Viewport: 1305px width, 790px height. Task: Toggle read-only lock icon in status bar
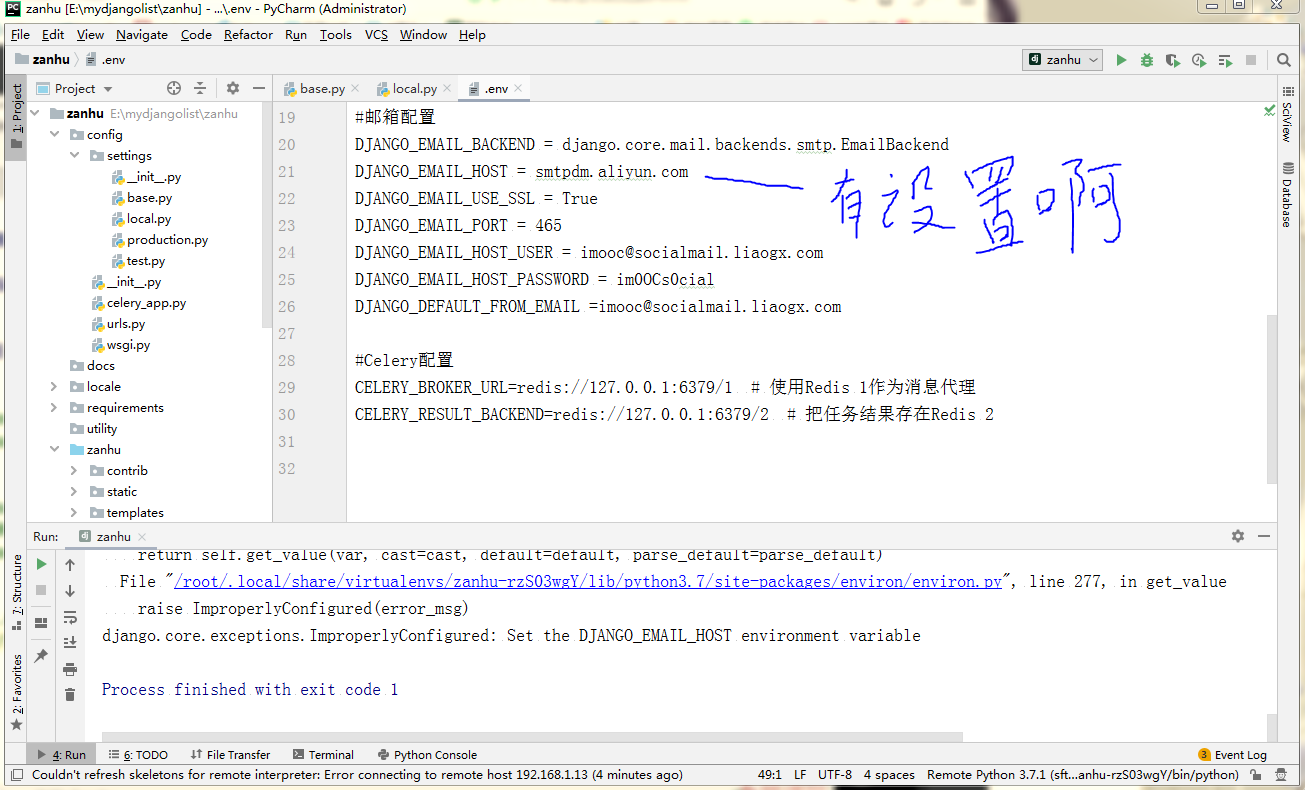(1258, 775)
